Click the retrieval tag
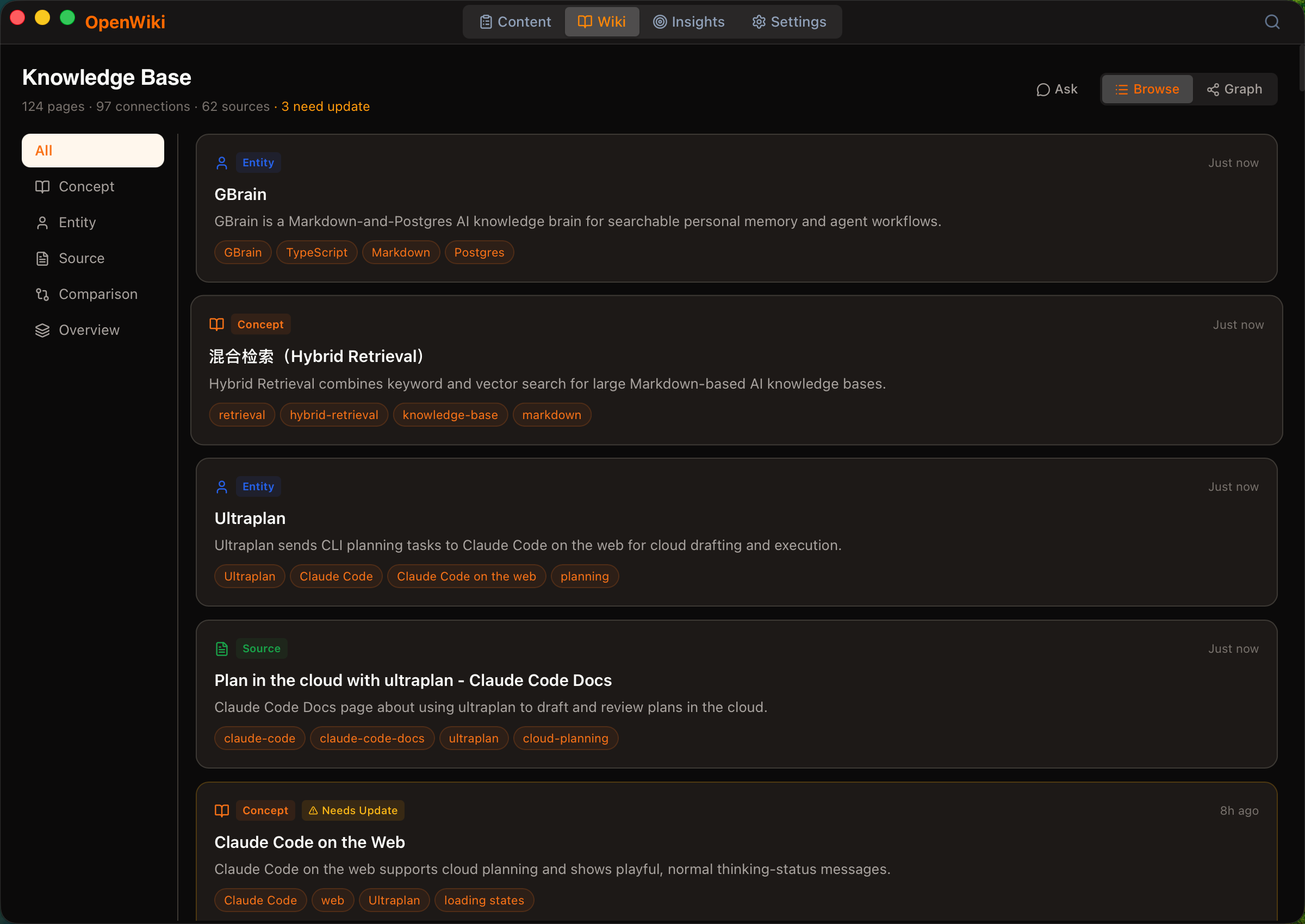Image resolution: width=1305 pixels, height=924 pixels. 242,415
